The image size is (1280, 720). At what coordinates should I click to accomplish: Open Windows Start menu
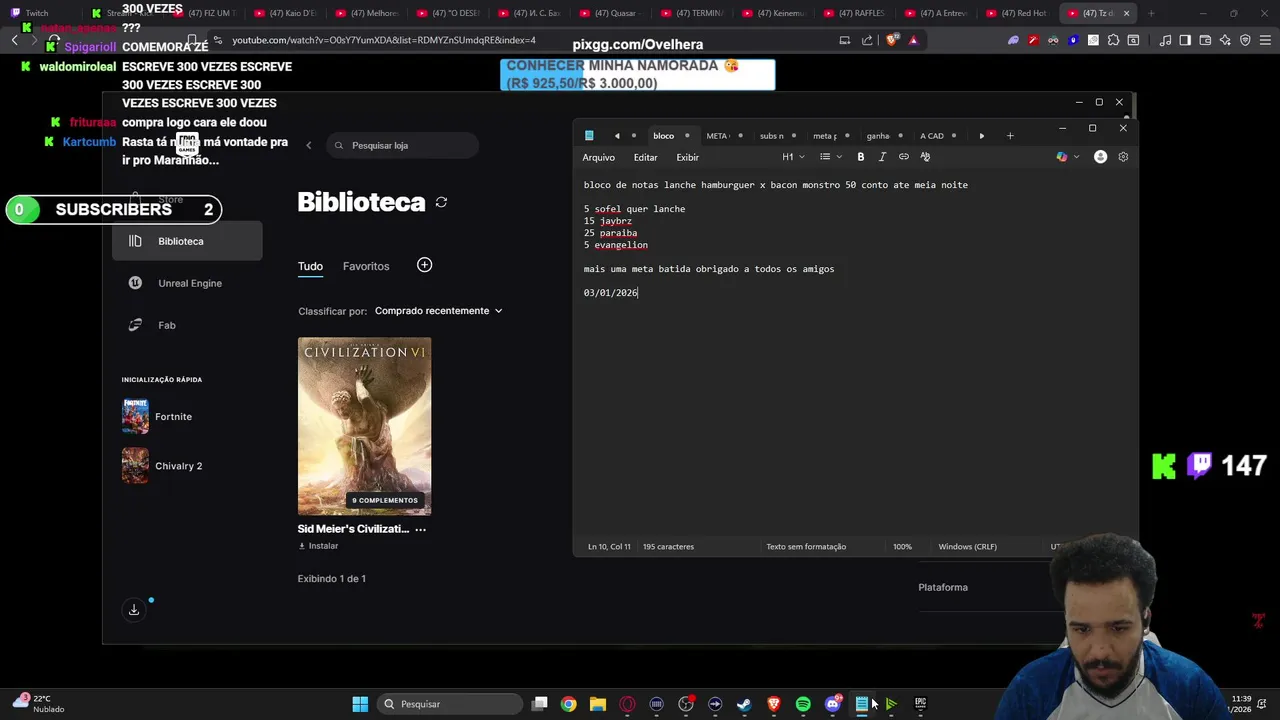(360, 704)
